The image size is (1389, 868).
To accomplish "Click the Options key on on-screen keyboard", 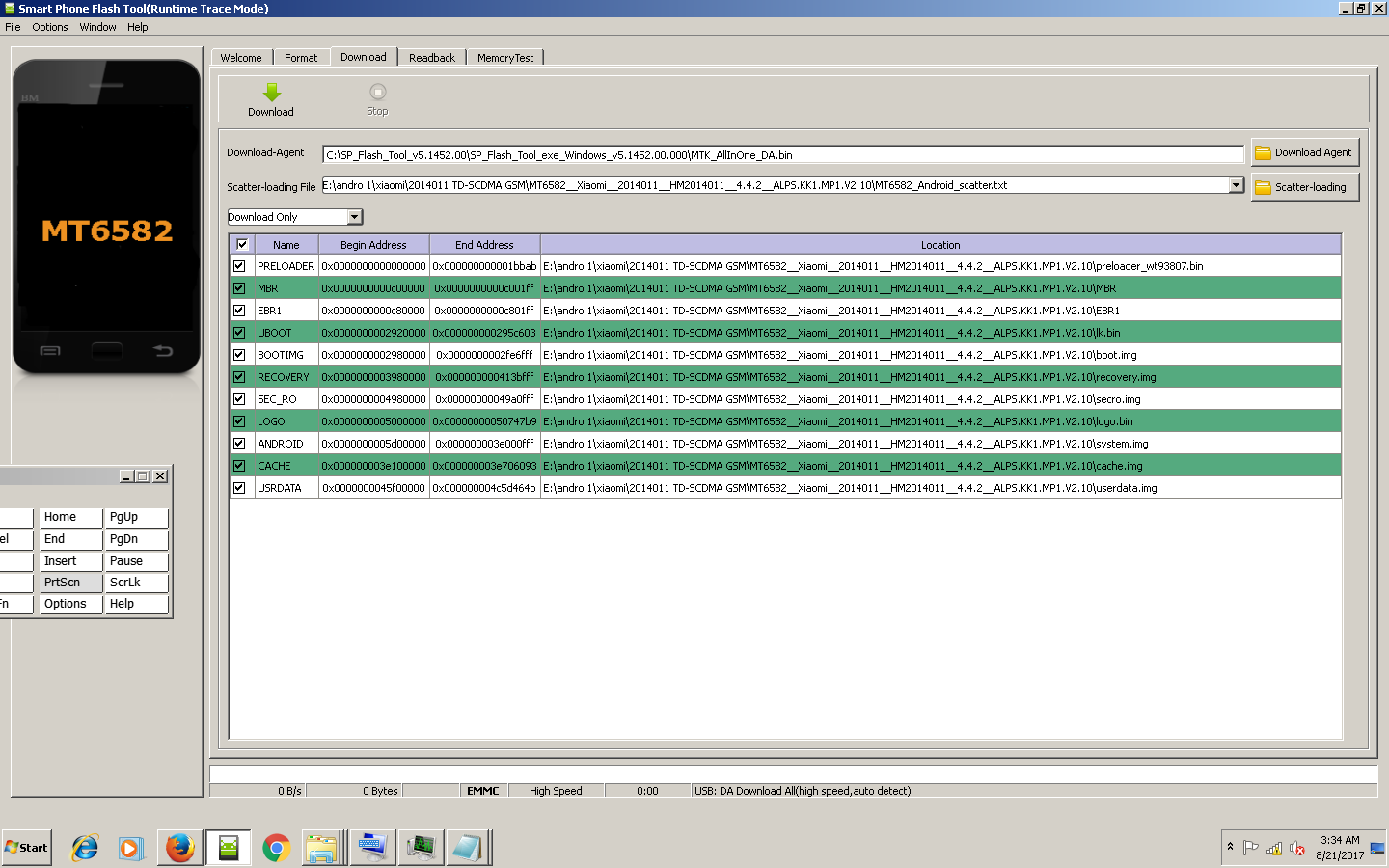I will pyautogui.click(x=69, y=604).
